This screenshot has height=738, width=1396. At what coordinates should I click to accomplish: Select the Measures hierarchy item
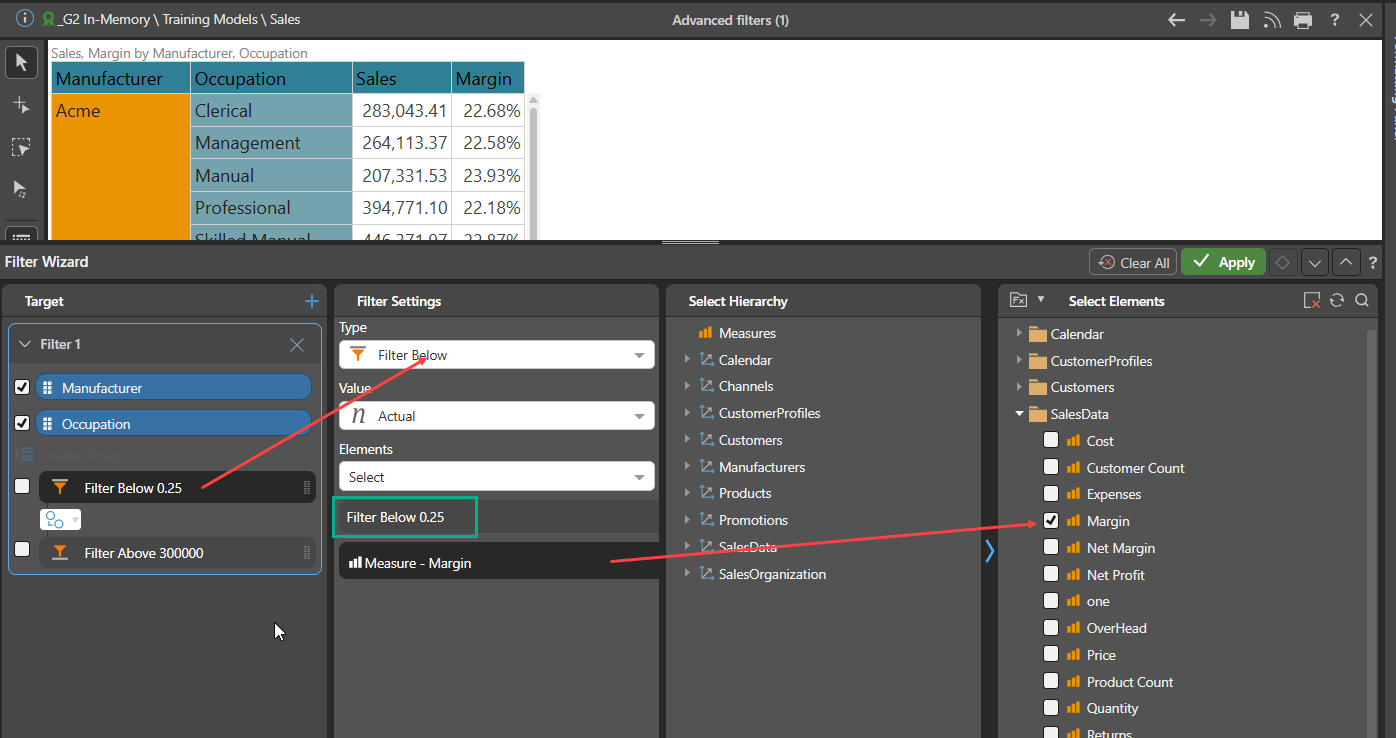[x=746, y=333]
